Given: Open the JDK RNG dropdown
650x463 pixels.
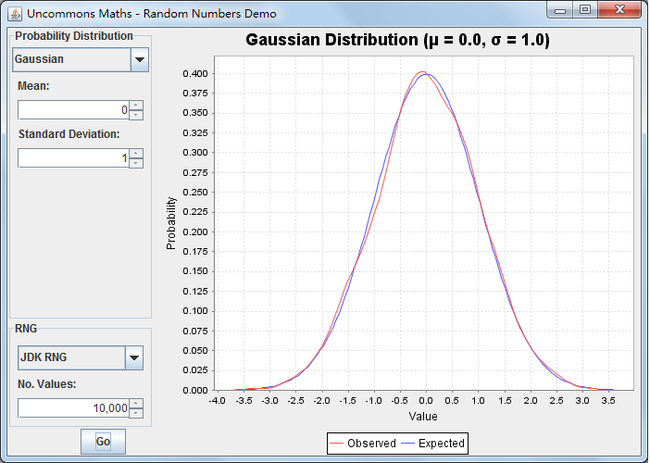Looking at the screenshot, I should (x=80, y=358).
